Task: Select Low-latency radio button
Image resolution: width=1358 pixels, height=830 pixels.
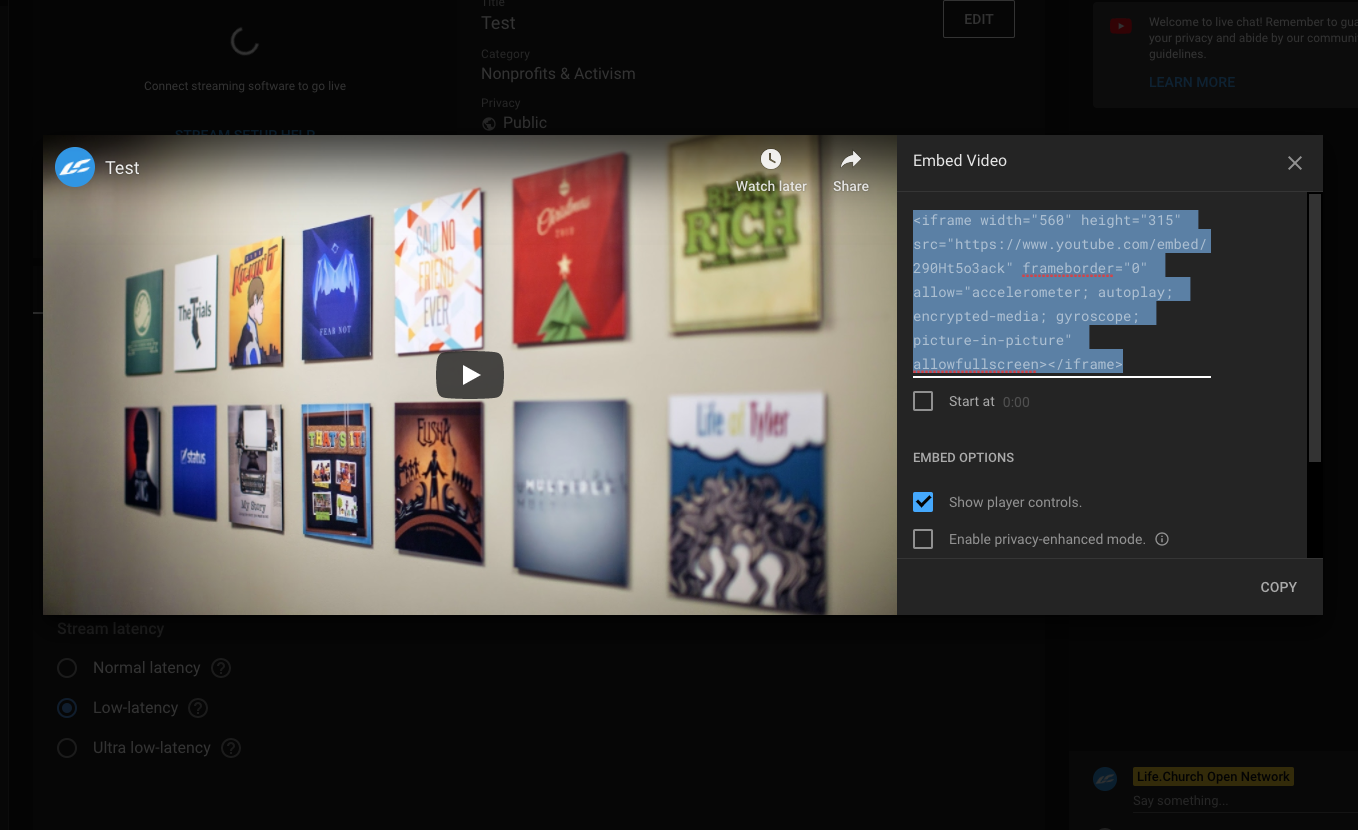Action: [x=67, y=708]
